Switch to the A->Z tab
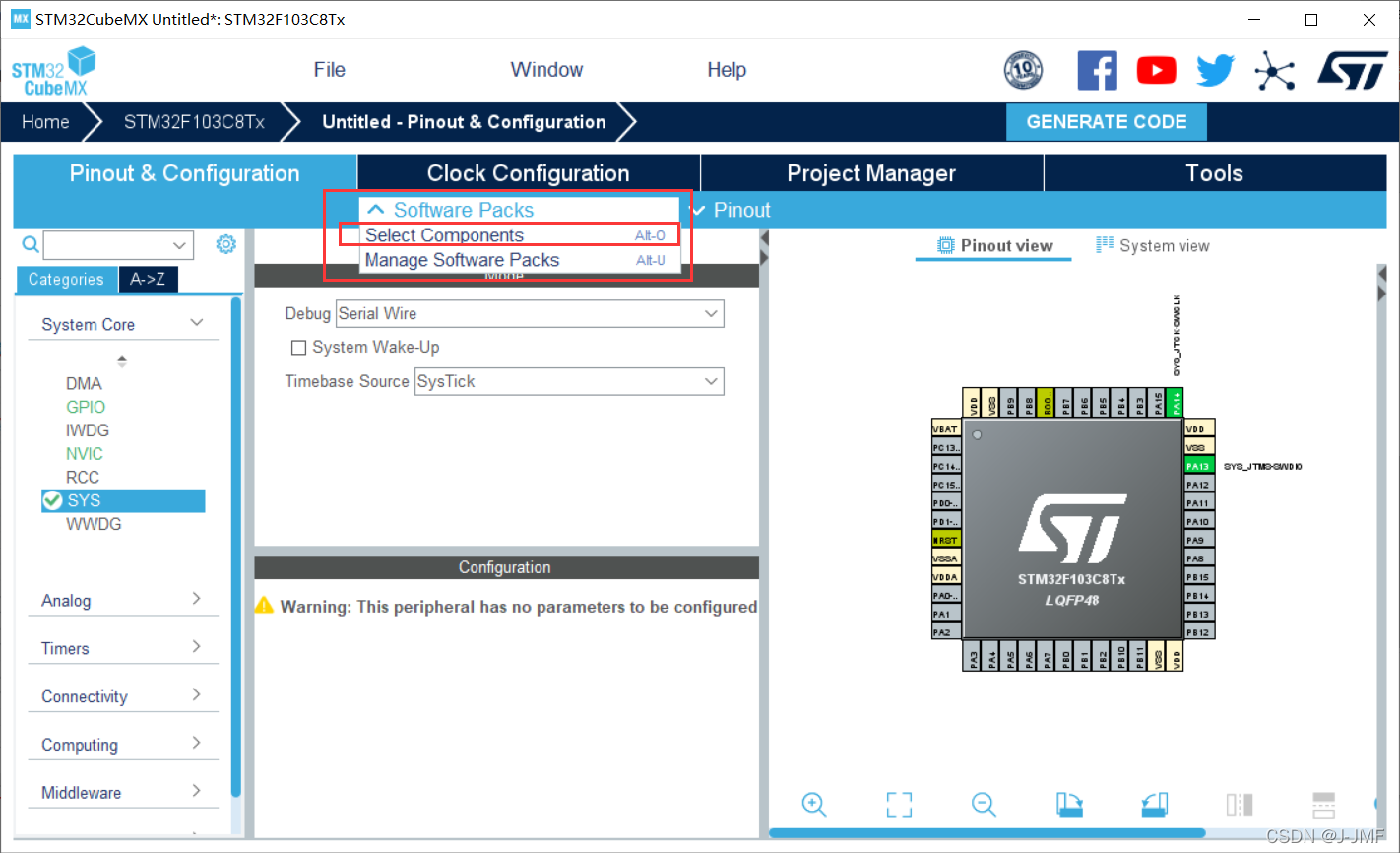The width and height of the screenshot is (1400, 853). (x=148, y=280)
